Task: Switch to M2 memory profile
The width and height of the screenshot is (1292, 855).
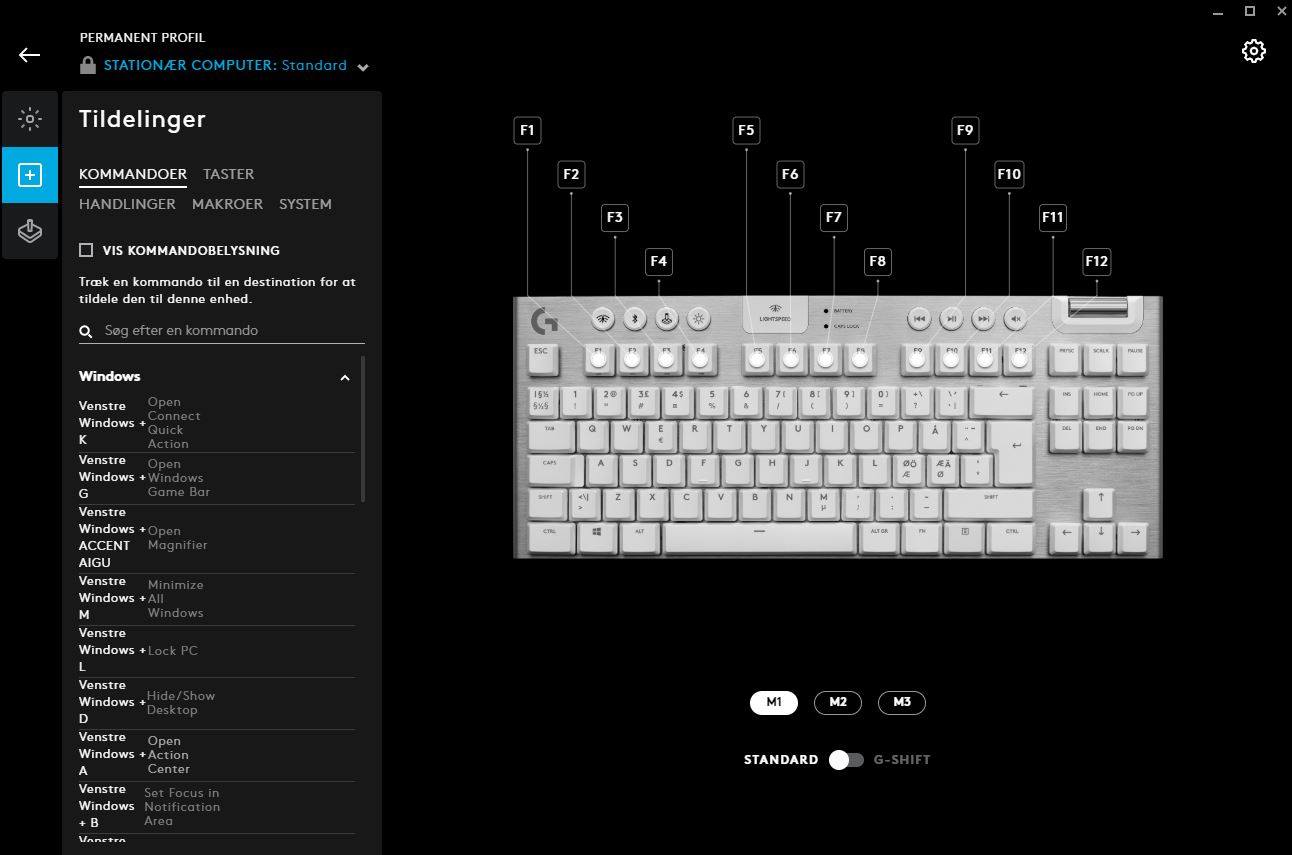Action: click(838, 702)
